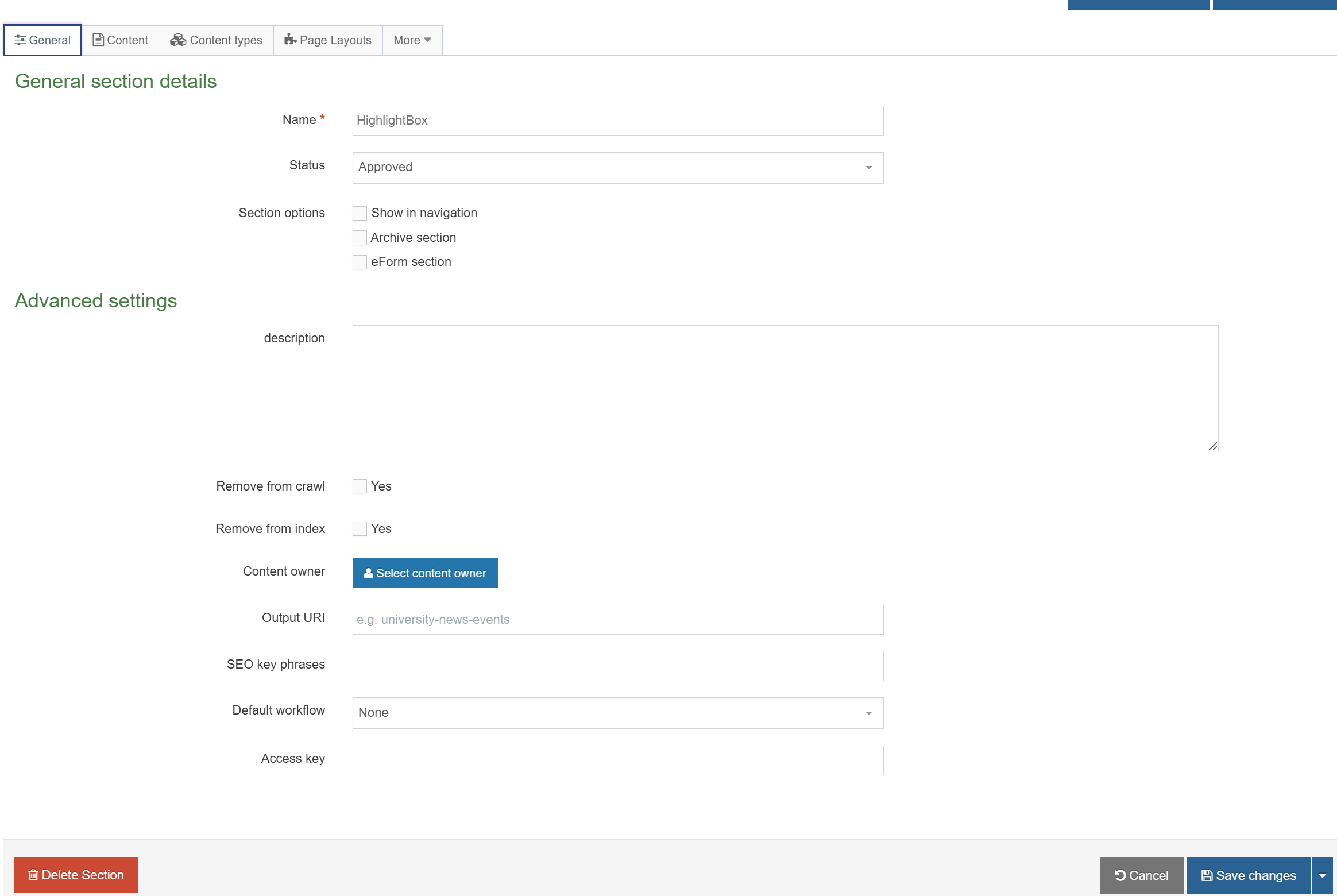Open the Save changes split arrow menu
The width and height of the screenshot is (1337, 896).
tap(1322, 875)
